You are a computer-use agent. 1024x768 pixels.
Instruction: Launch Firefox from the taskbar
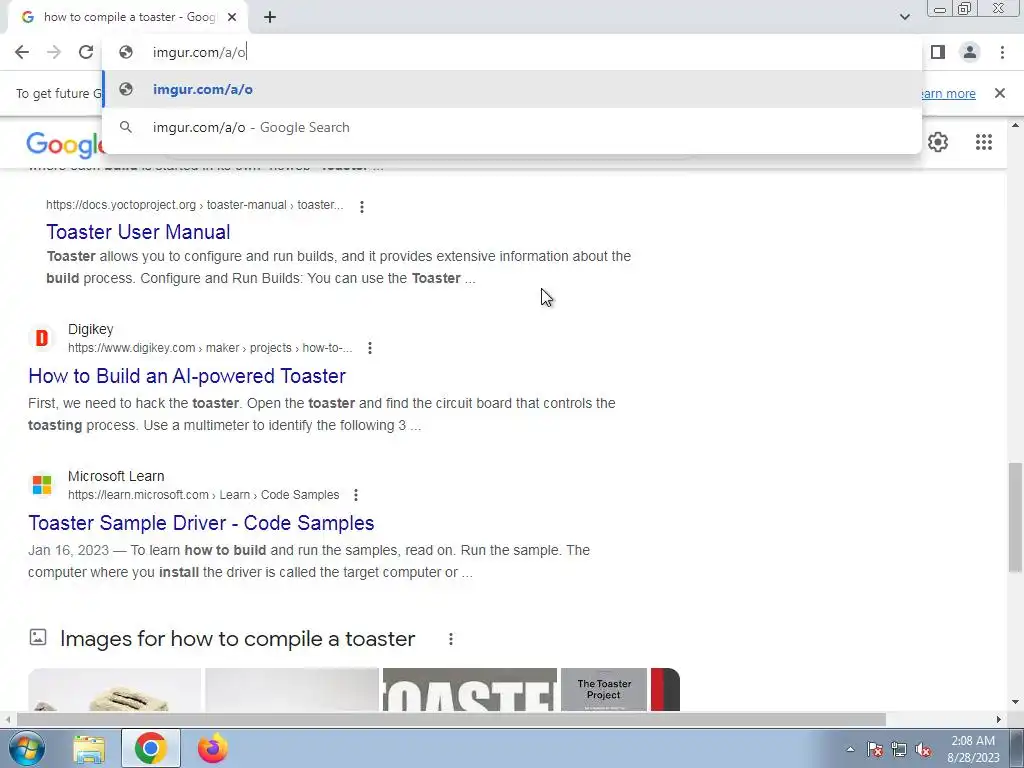coord(212,748)
